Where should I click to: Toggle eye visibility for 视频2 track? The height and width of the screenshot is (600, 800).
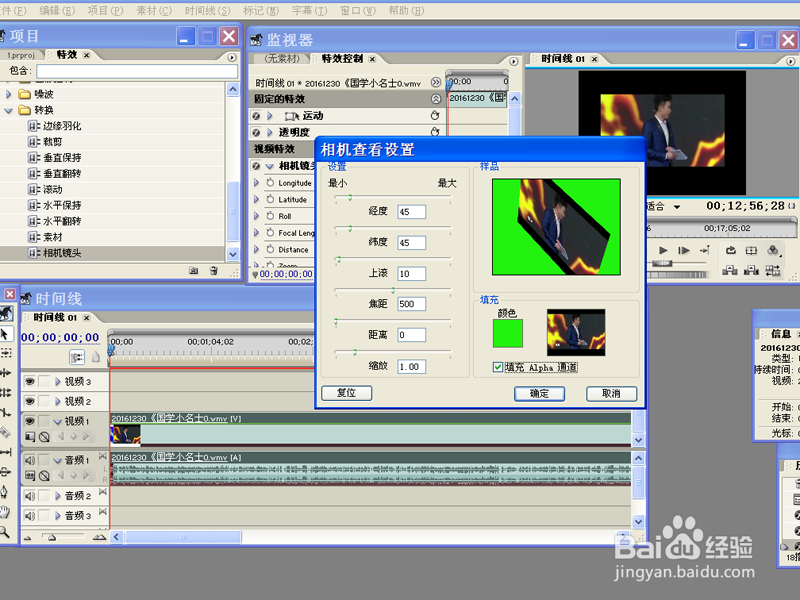(30, 401)
